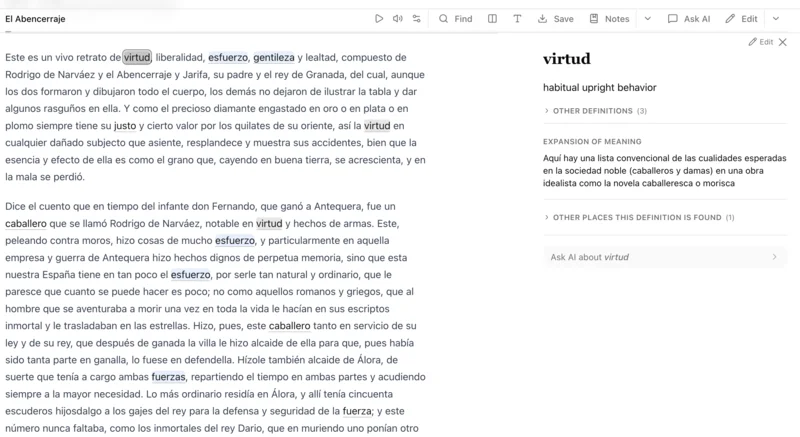Screen dimensions: 800x437
Task: Expand the dropdown chevron next to Notes
Action: click(x=647, y=19)
